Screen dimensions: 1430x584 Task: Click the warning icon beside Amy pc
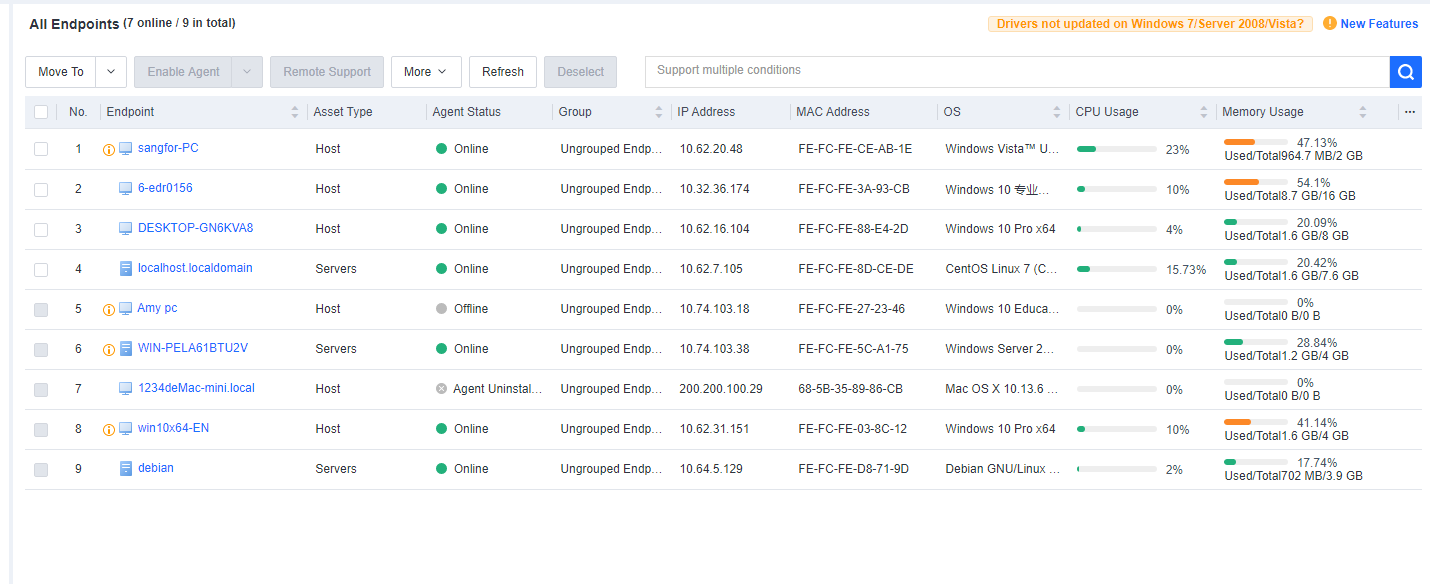(x=109, y=310)
